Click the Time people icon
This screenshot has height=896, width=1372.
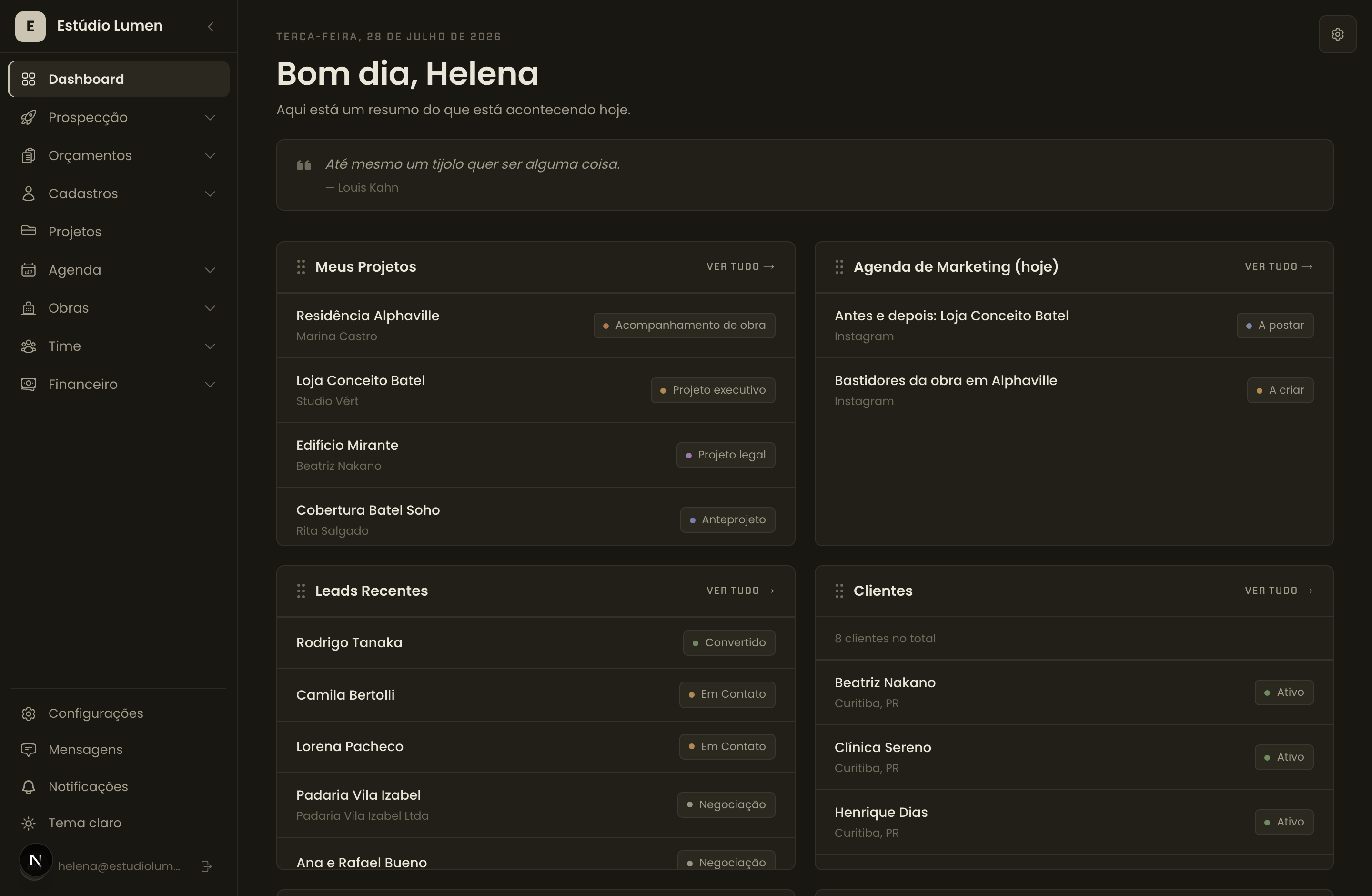tap(28, 346)
